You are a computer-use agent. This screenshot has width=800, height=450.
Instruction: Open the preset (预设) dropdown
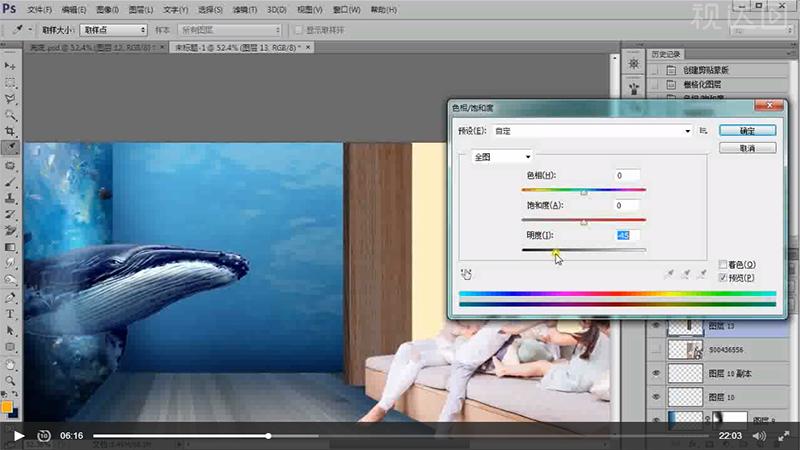click(592, 131)
